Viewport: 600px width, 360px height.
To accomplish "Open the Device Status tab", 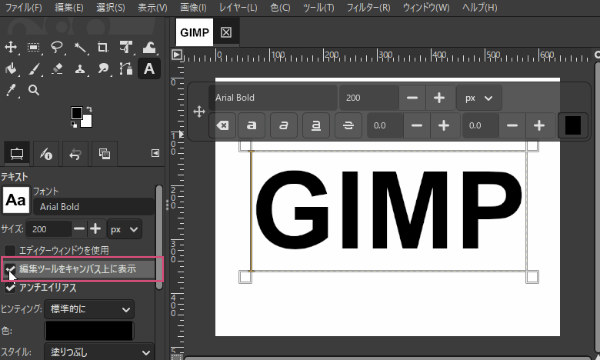I will coord(46,154).
